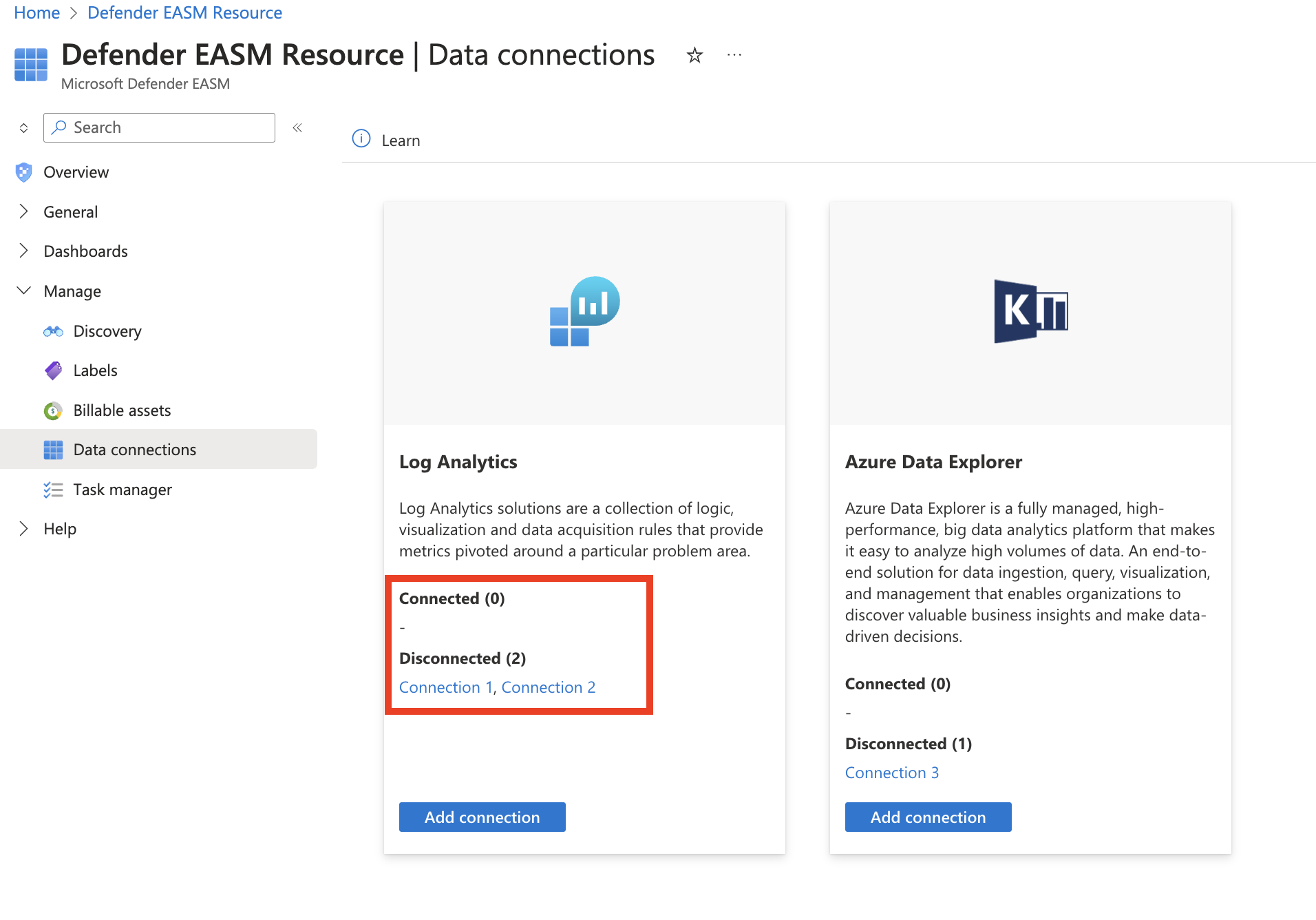Open the ellipsis more options menu
Image resolution: width=1316 pixels, height=920 pixels.
coord(734,55)
